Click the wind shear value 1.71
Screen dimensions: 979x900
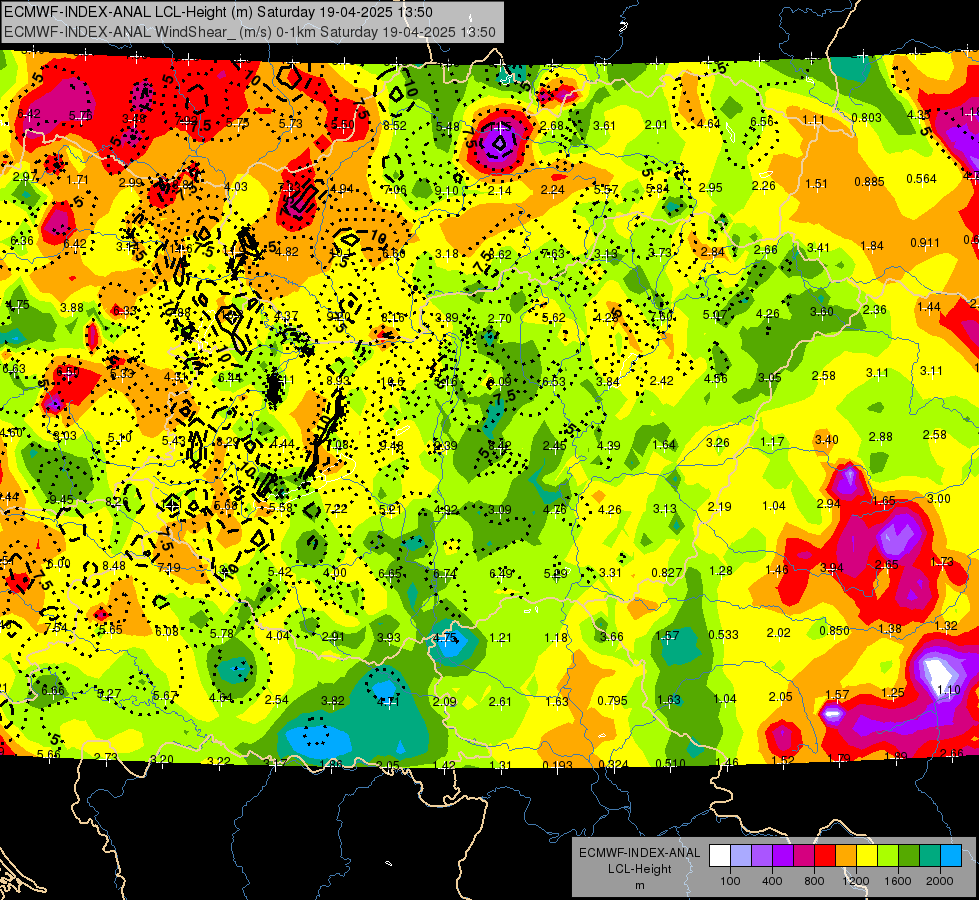coord(77,180)
